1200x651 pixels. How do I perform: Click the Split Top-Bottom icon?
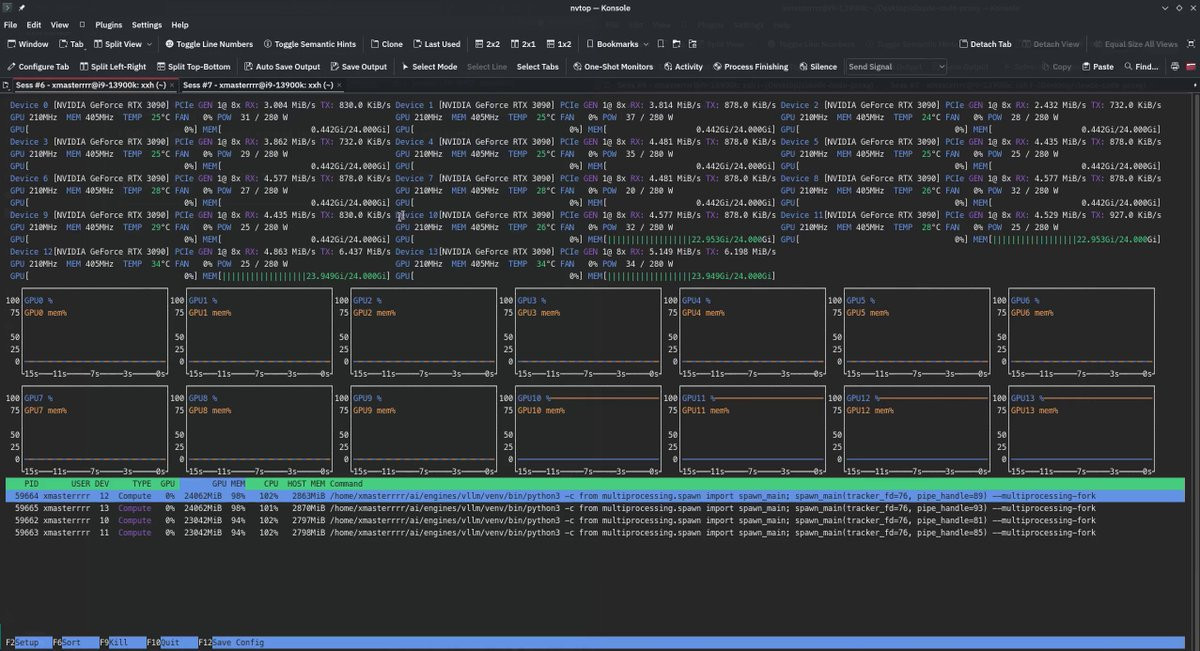point(162,67)
